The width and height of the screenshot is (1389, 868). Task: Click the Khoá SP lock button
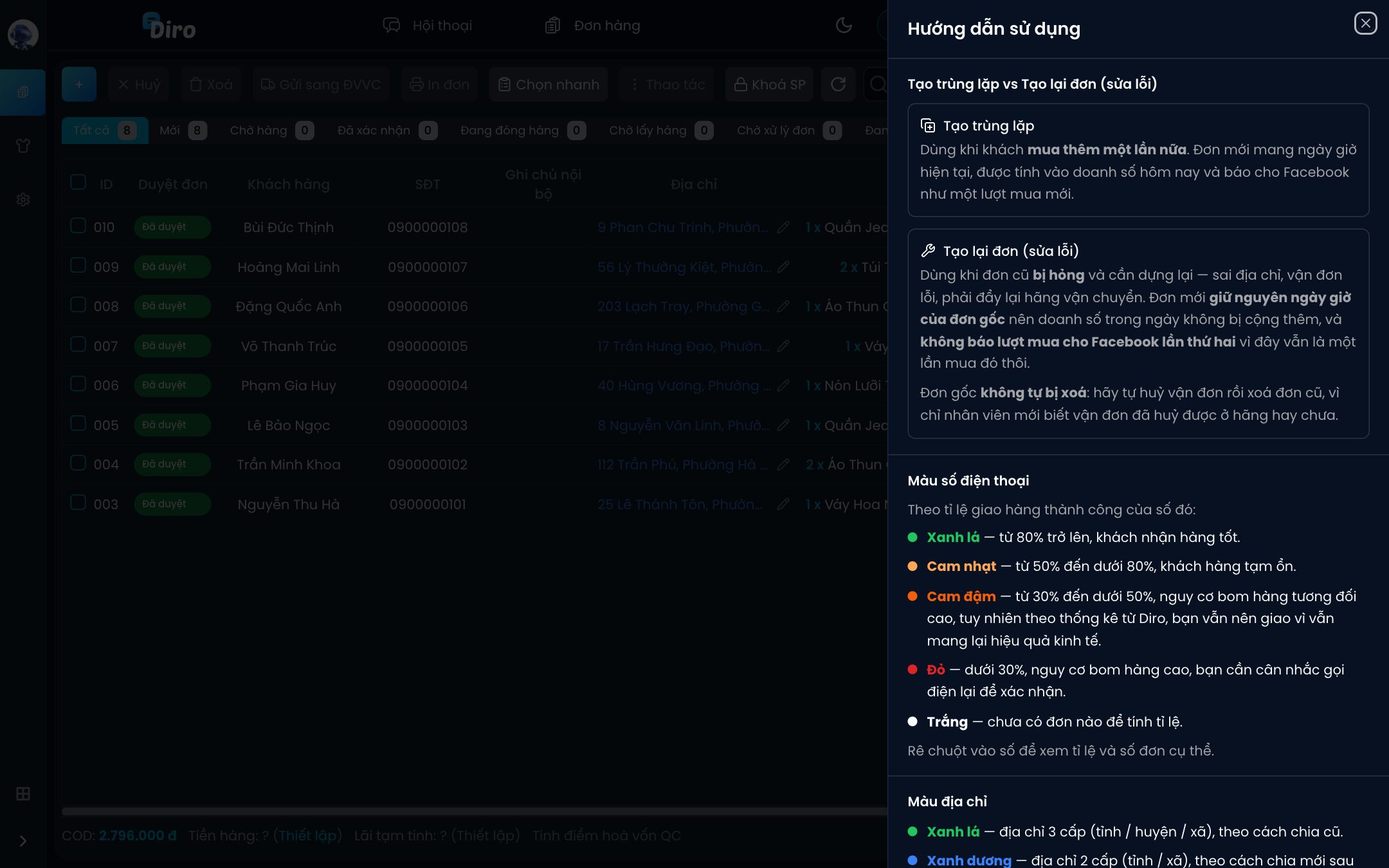pyautogui.click(x=769, y=84)
